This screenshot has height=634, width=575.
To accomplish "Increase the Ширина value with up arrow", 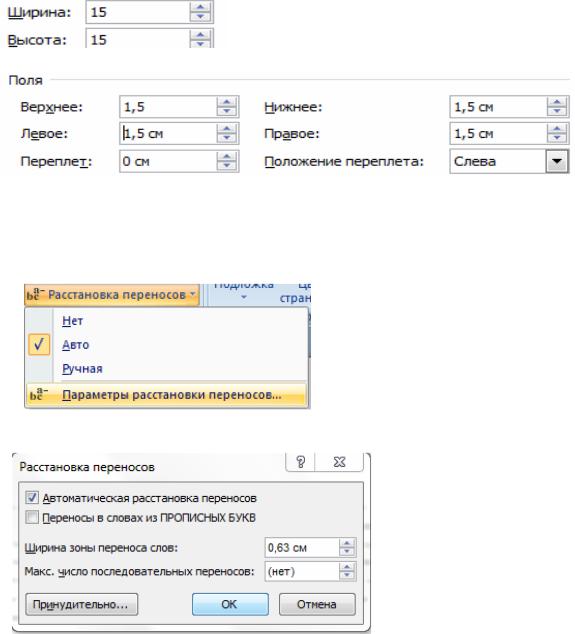I will (201, 7).
